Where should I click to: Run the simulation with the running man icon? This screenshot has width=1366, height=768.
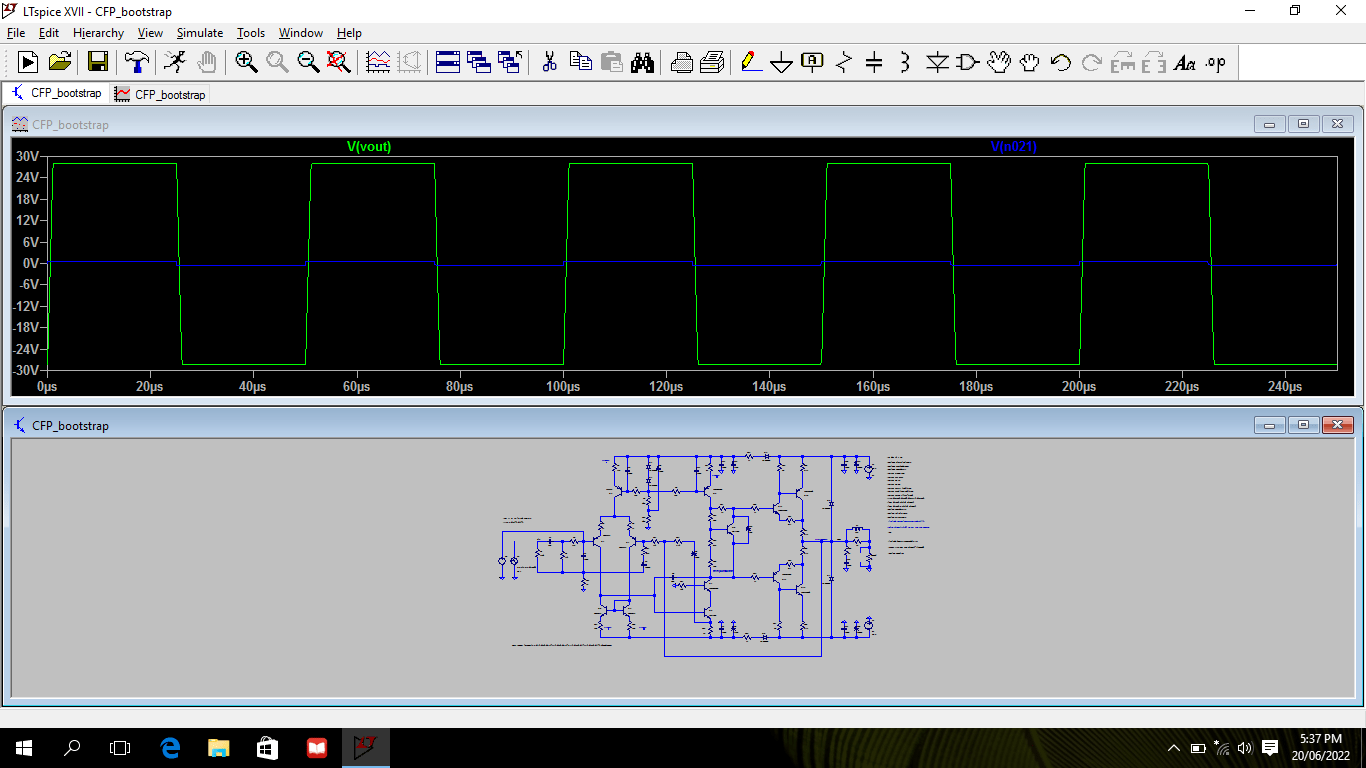point(174,62)
